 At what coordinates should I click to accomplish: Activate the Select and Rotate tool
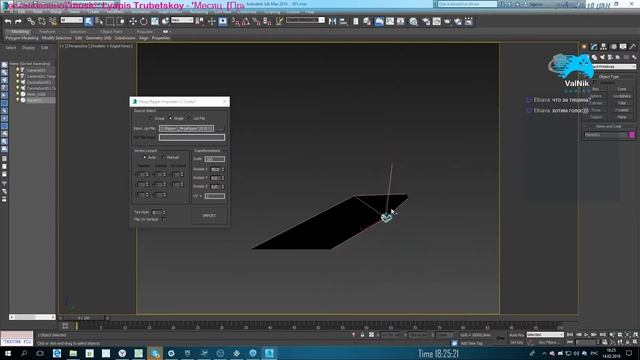(144, 21)
